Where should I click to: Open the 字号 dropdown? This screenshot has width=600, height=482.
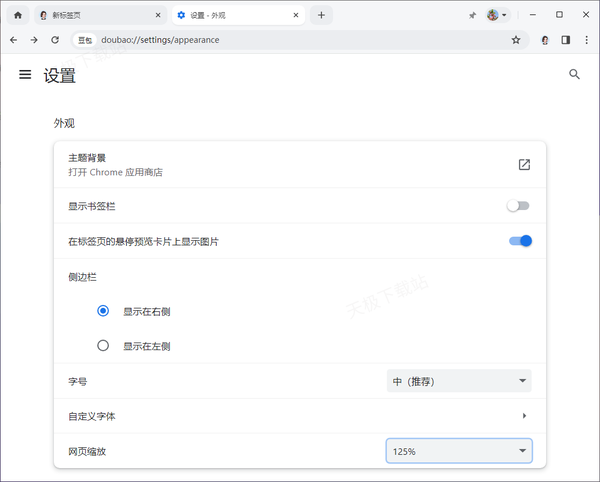pyautogui.click(x=459, y=381)
